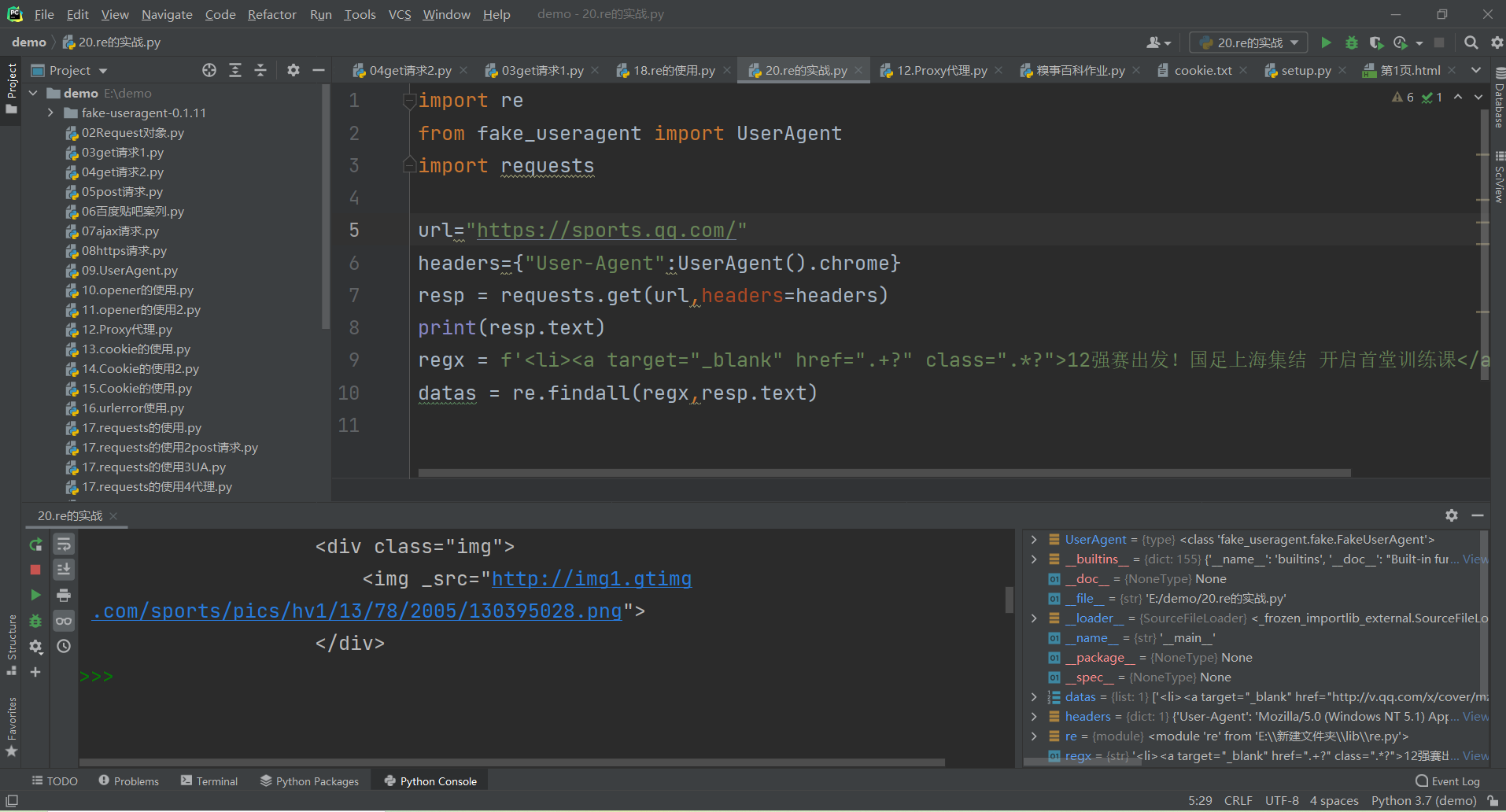Expand fake-useragent-0.1.11 folder
The width and height of the screenshot is (1506, 812).
(x=50, y=113)
